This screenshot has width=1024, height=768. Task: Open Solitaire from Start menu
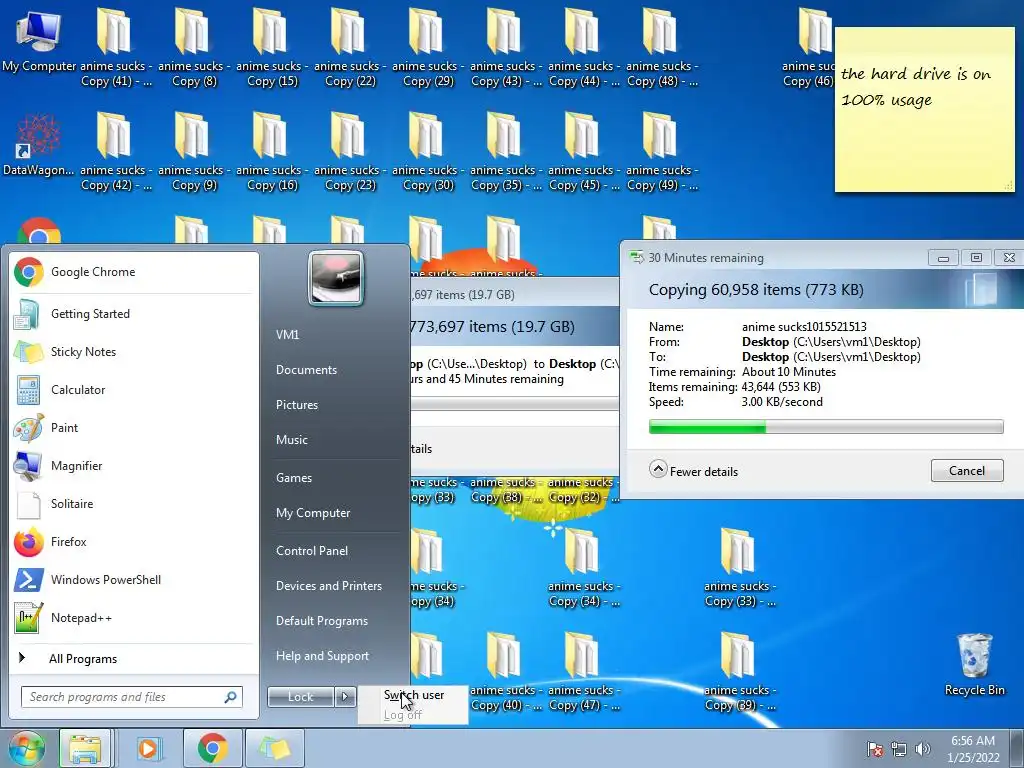point(134,504)
